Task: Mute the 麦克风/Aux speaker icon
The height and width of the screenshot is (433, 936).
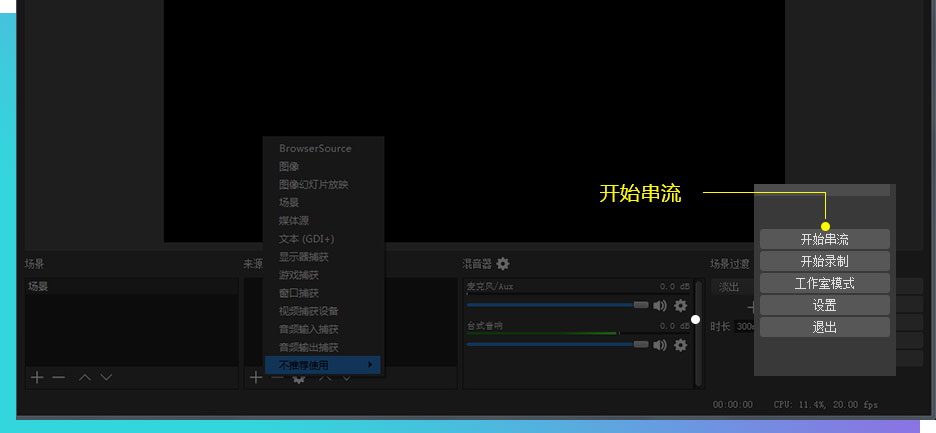Action: click(660, 305)
